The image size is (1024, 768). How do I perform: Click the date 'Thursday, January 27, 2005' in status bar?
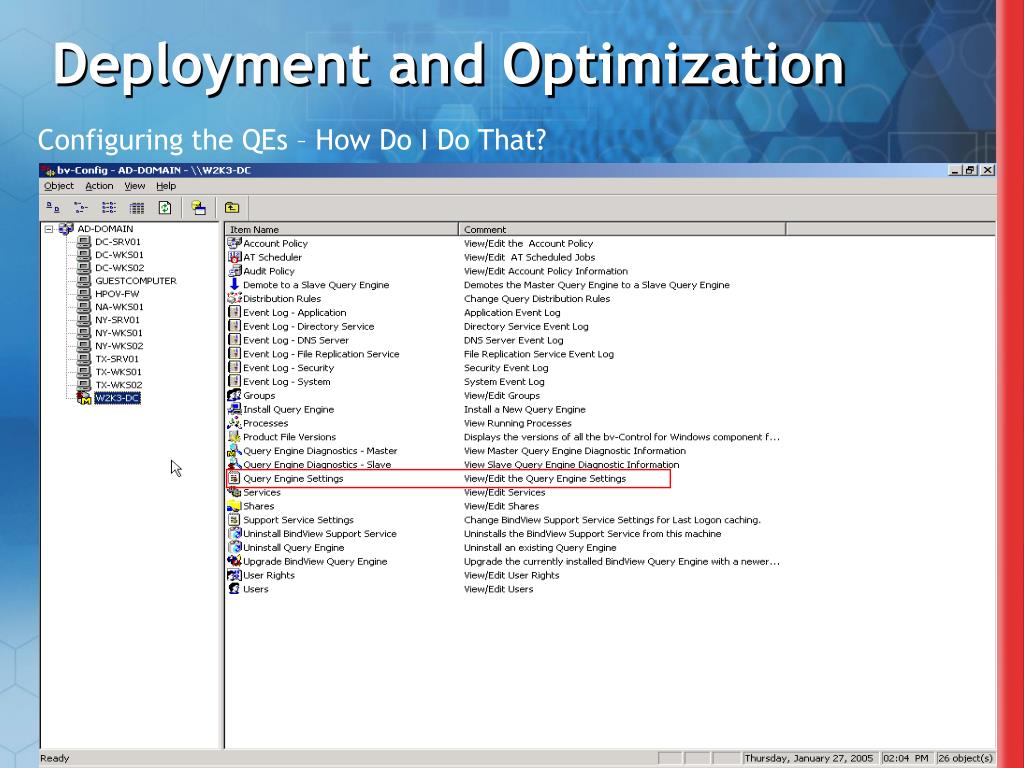point(808,758)
